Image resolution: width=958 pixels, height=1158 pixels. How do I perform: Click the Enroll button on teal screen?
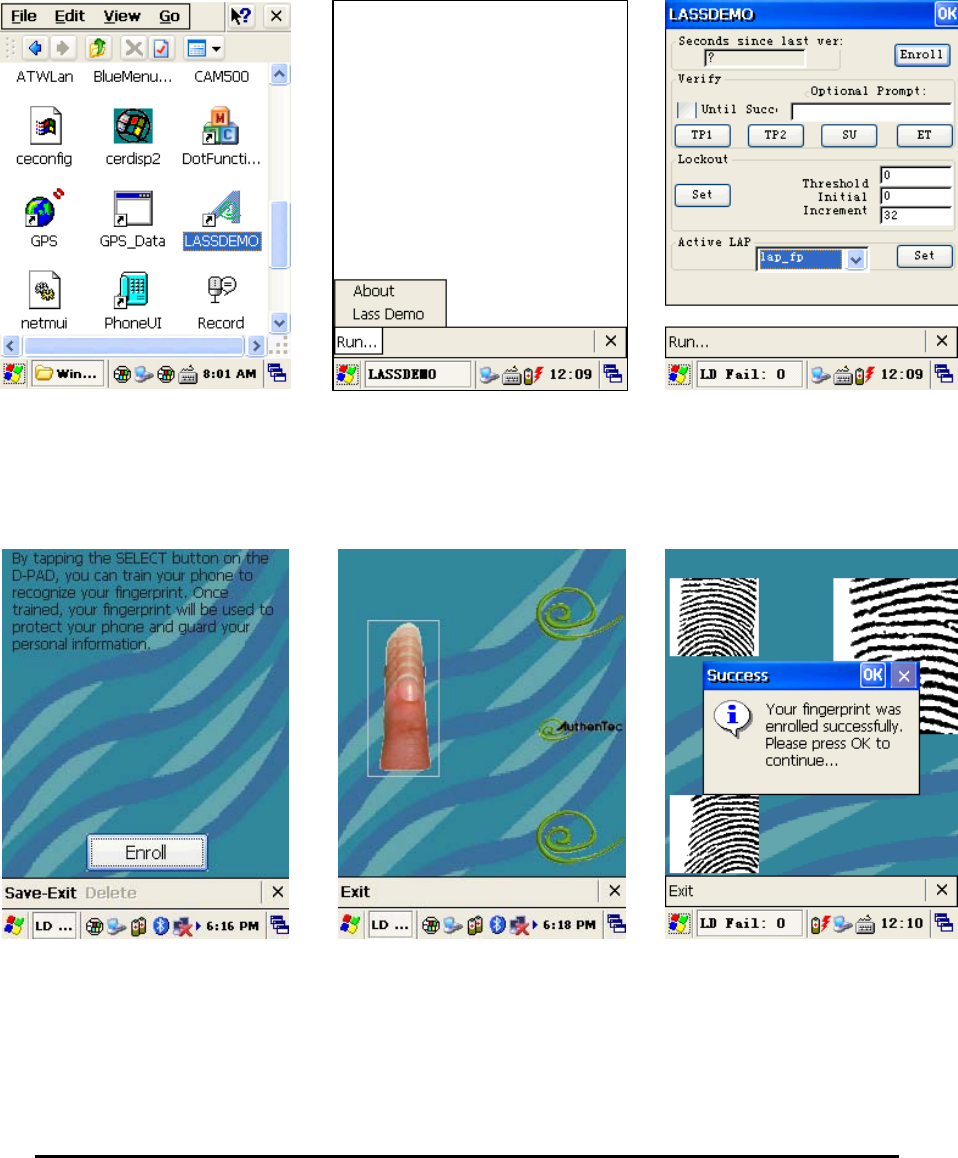pyautogui.click(x=146, y=852)
